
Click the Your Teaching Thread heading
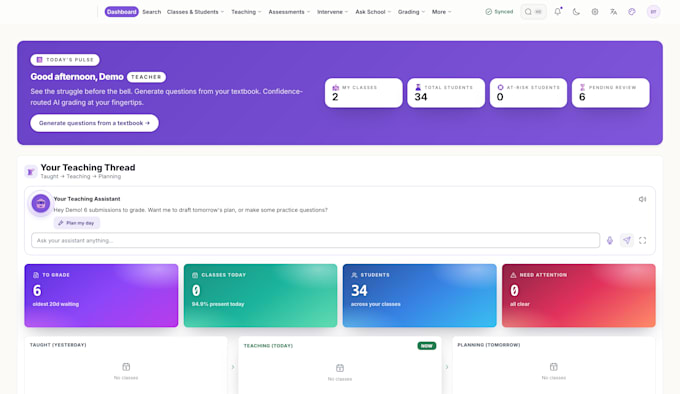pyautogui.click(x=88, y=167)
